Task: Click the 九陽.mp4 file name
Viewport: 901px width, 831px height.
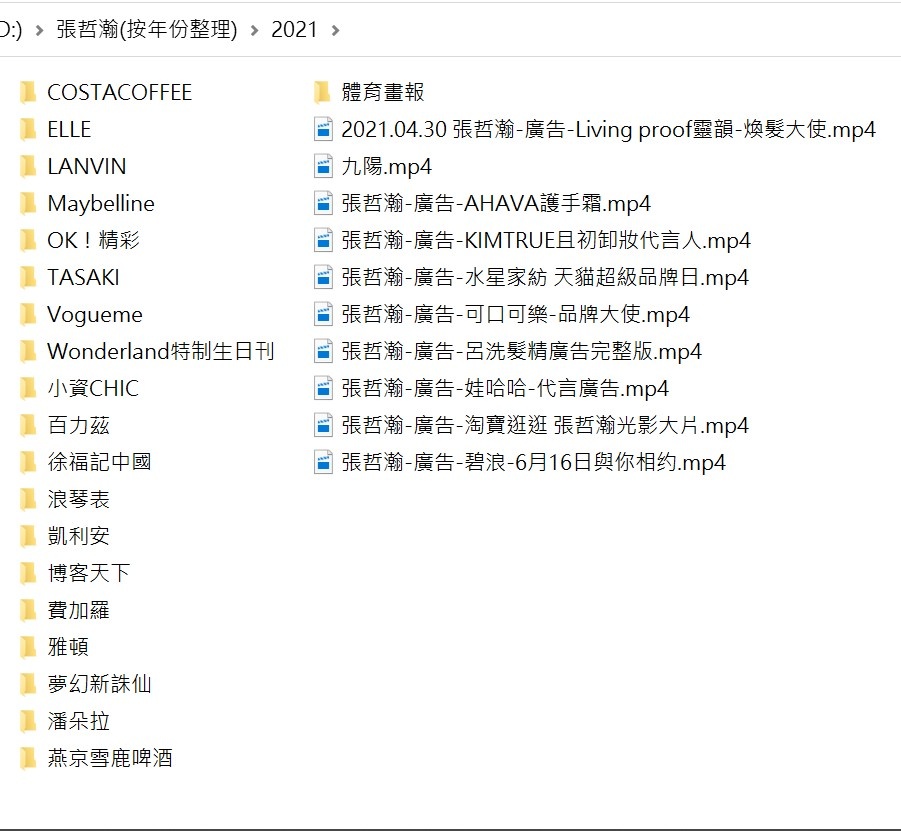Action: tap(387, 167)
